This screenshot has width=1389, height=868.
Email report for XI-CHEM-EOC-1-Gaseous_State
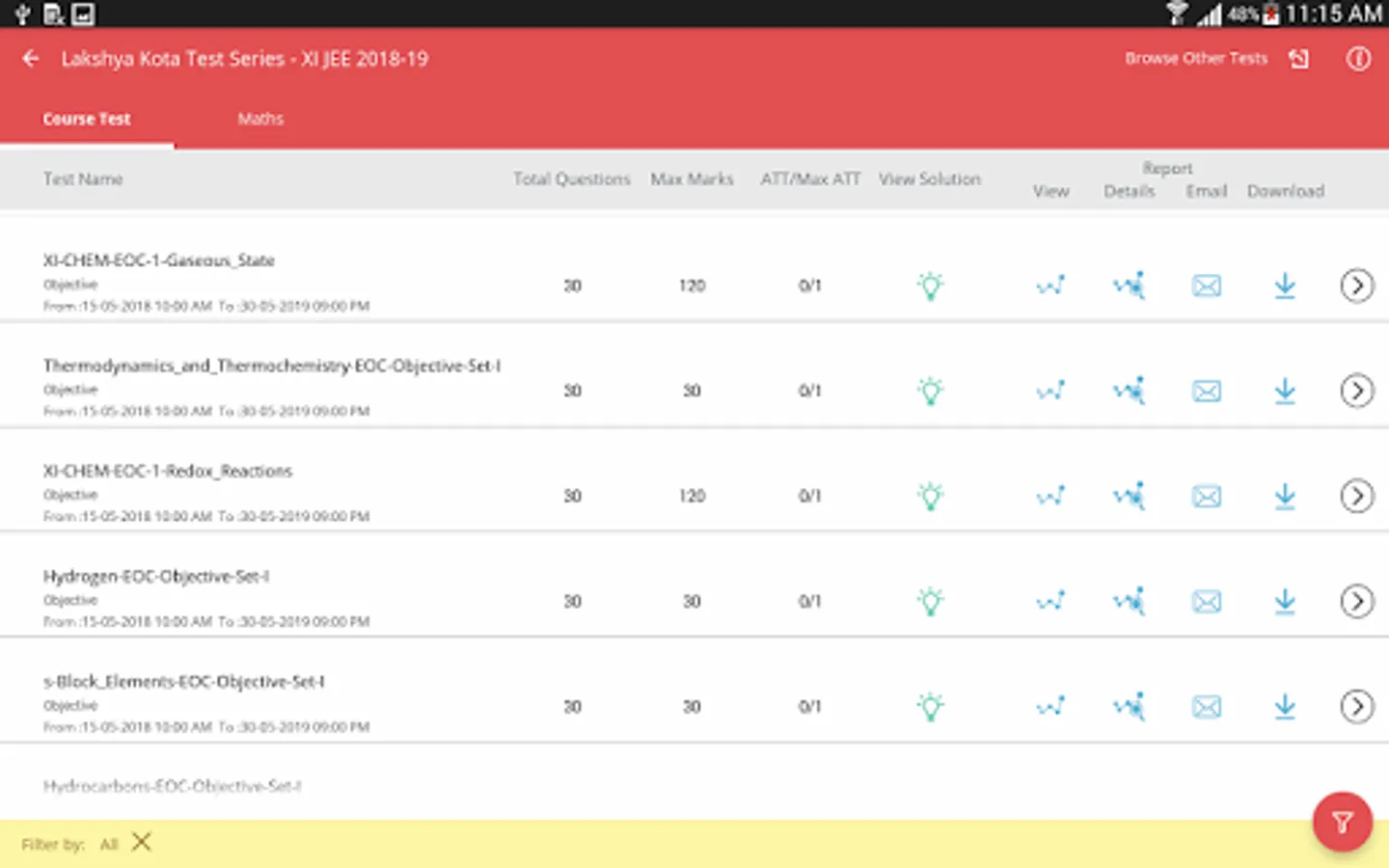(1207, 285)
